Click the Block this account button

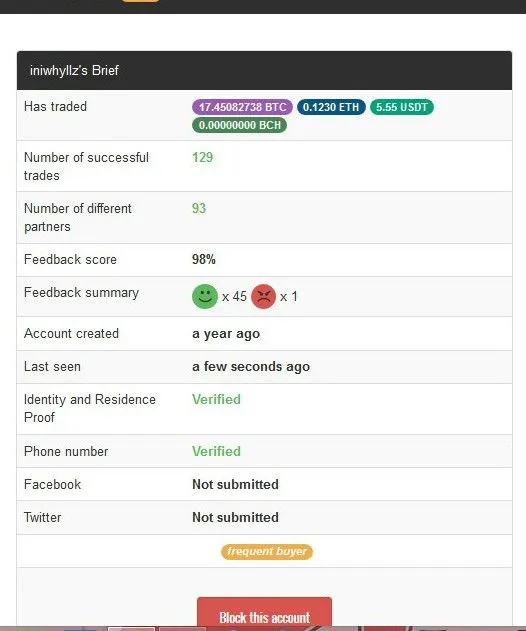tap(264, 614)
